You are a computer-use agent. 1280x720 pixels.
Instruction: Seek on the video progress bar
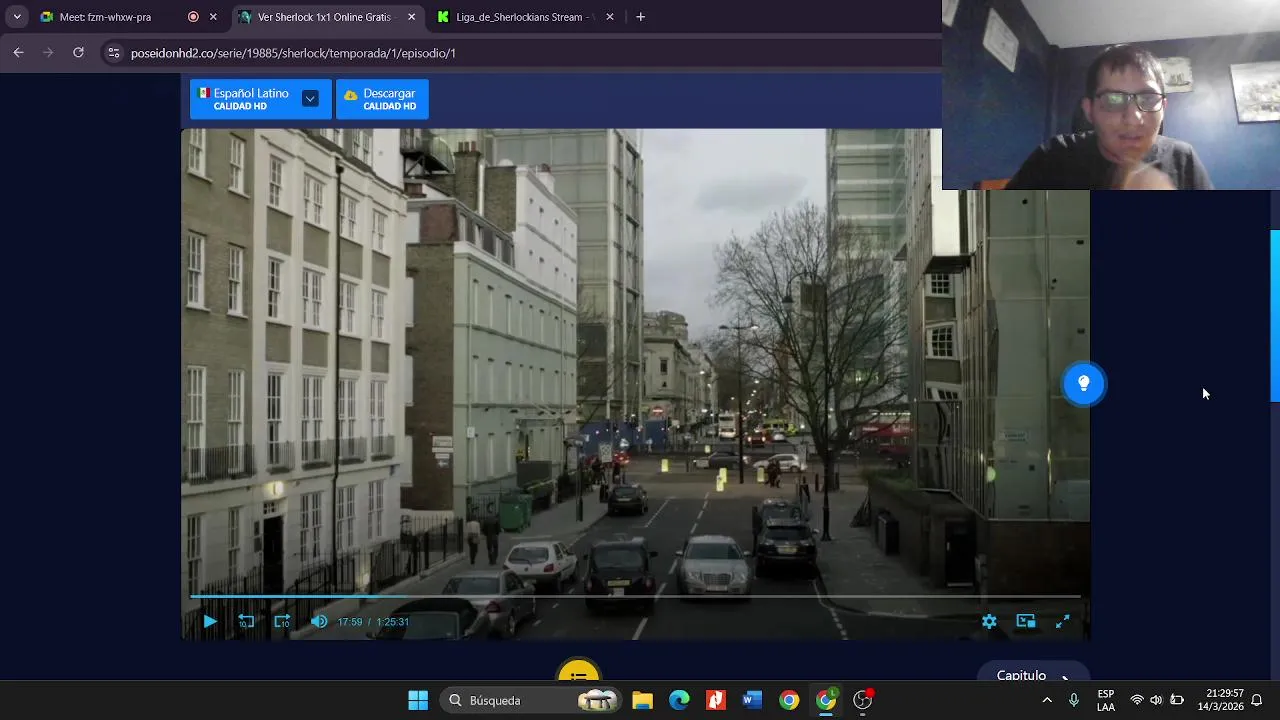pos(635,596)
